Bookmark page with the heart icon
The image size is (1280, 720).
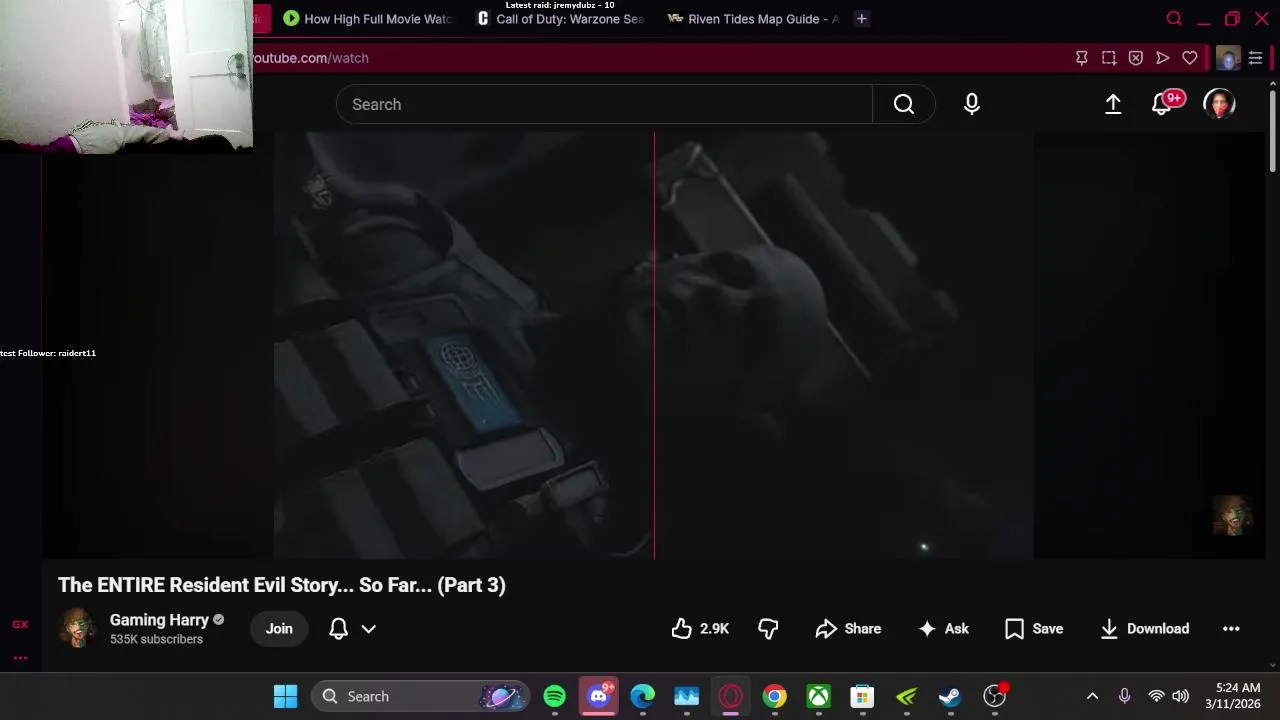(x=1189, y=58)
